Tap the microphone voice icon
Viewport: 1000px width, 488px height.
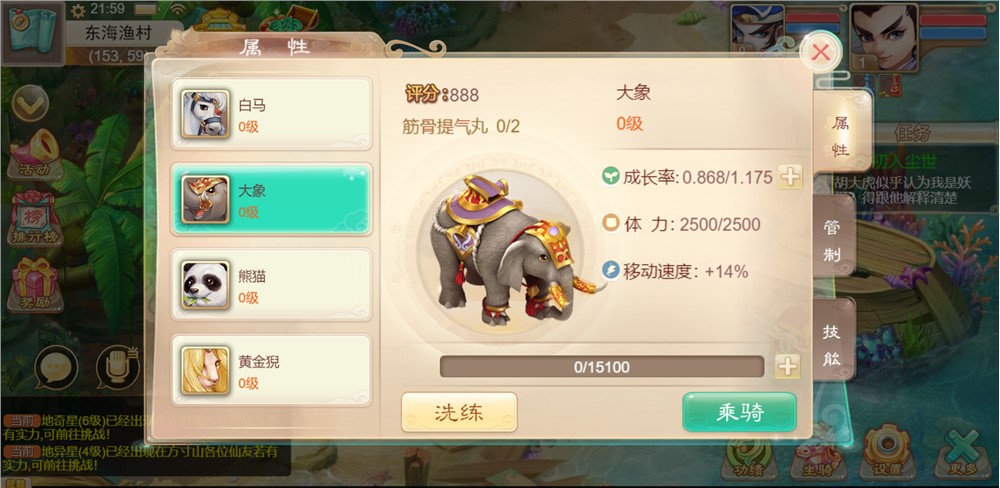point(117,368)
